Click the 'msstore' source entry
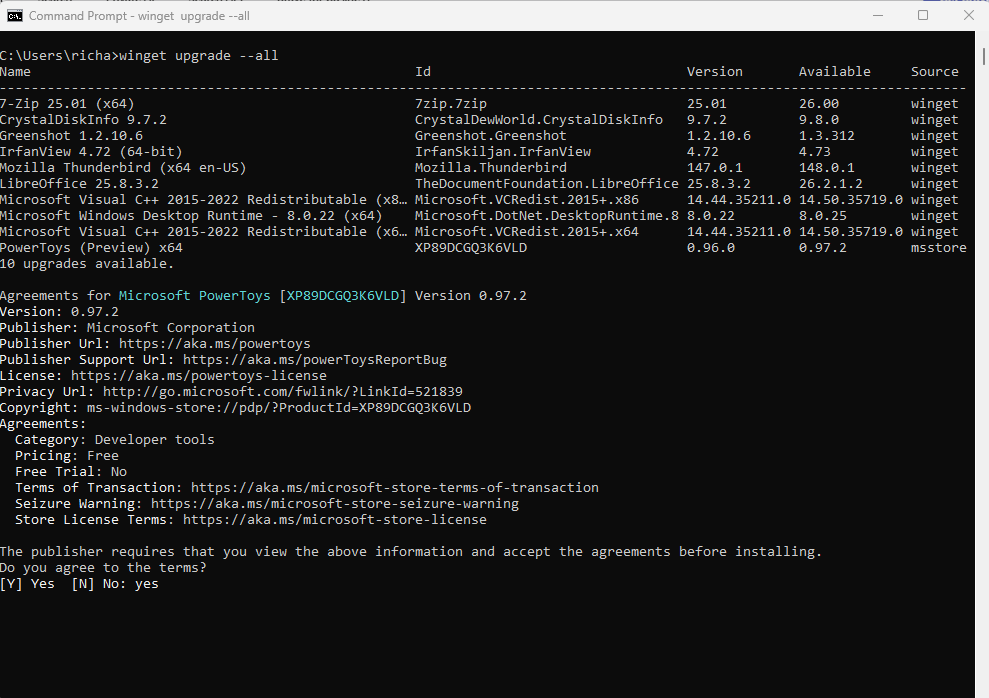The width and height of the screenshot is (989, 698). (x=939, y=248)
